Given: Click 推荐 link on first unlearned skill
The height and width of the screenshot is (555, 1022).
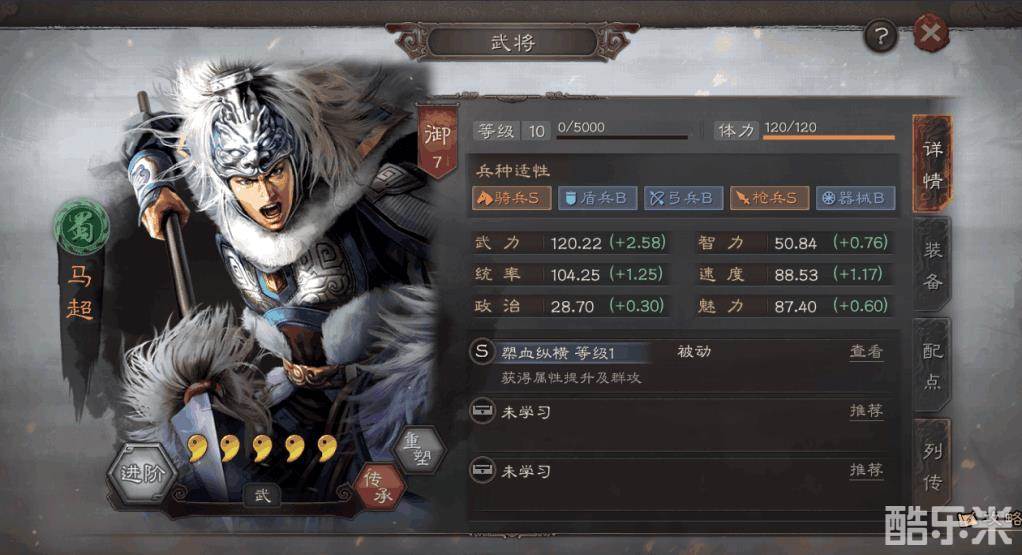Looking at the screenshot, I should (x=866, y=410).
